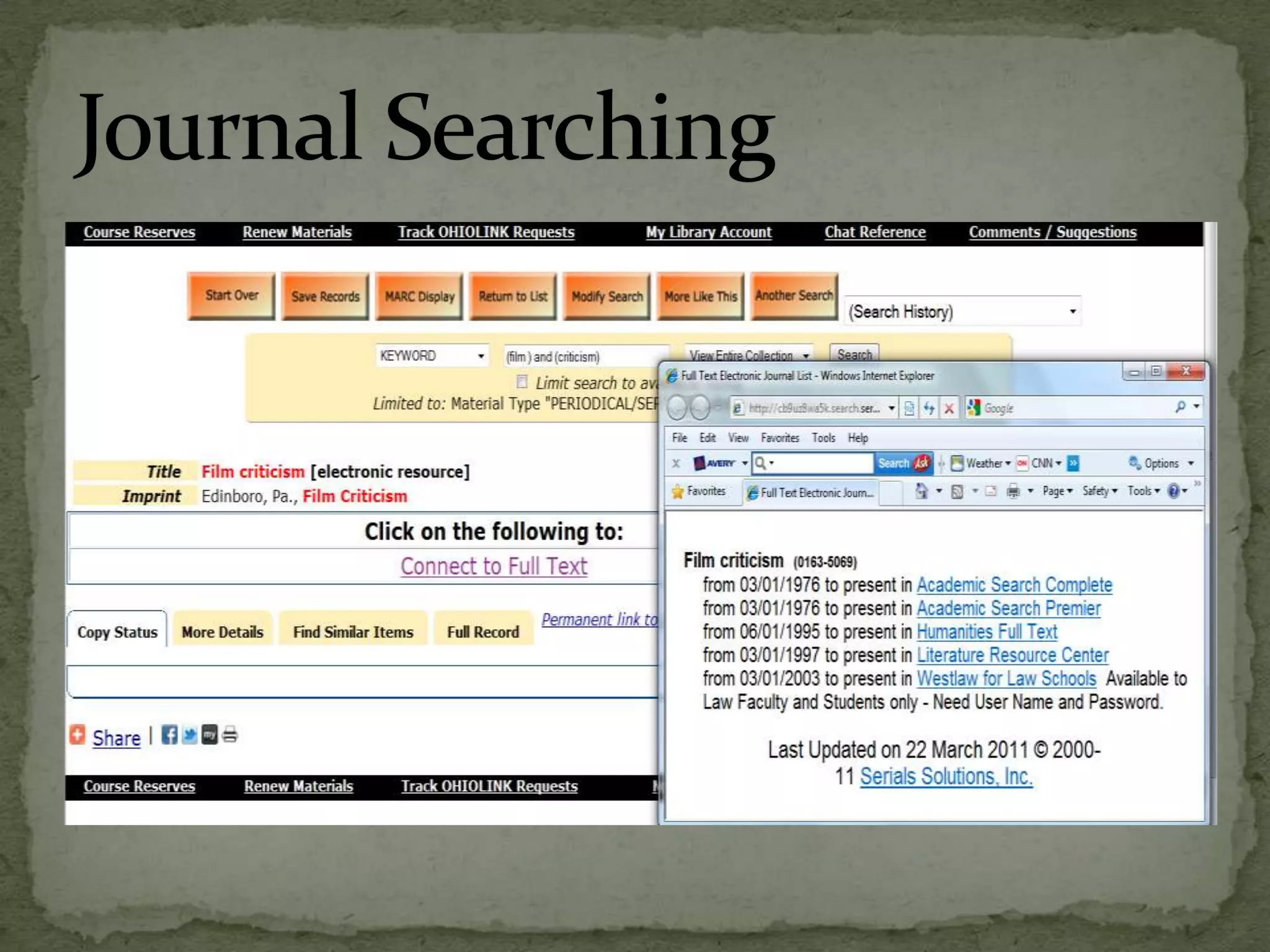Switch to the More Details tab
The height and width of the screenshot is (952, 1270).
222,632
